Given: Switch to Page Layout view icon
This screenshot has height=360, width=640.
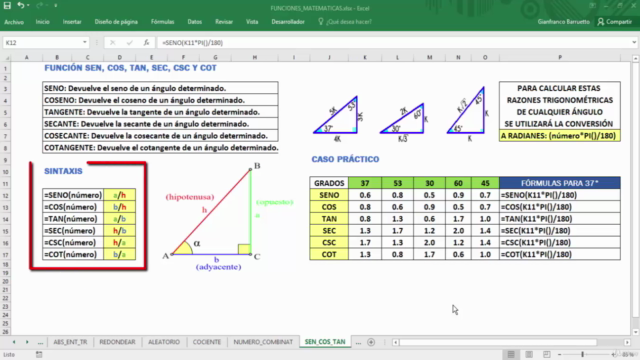Looking at the screenshot, I should coord(529,354).
